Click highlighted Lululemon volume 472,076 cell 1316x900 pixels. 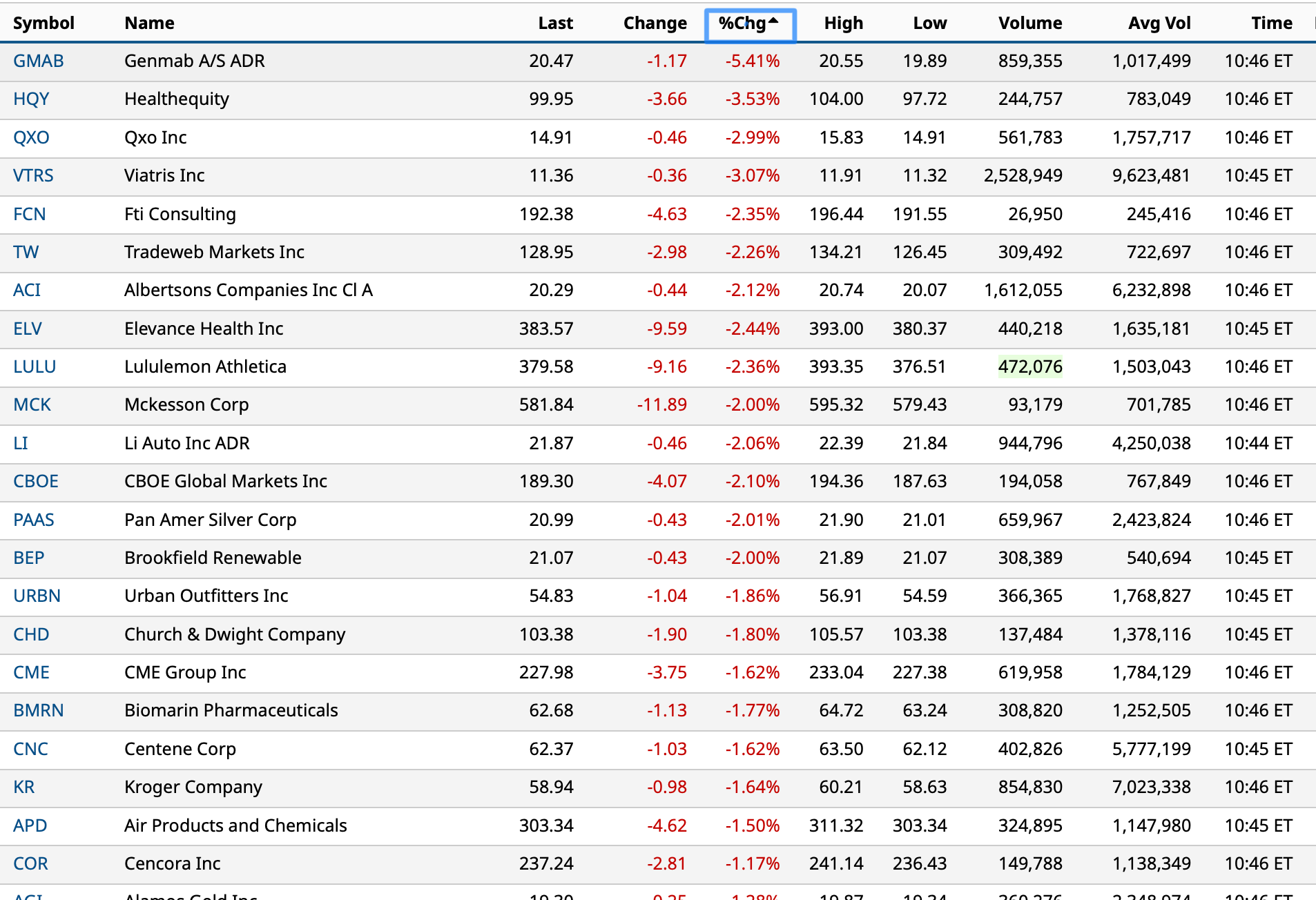click(x=1029, y=367)
